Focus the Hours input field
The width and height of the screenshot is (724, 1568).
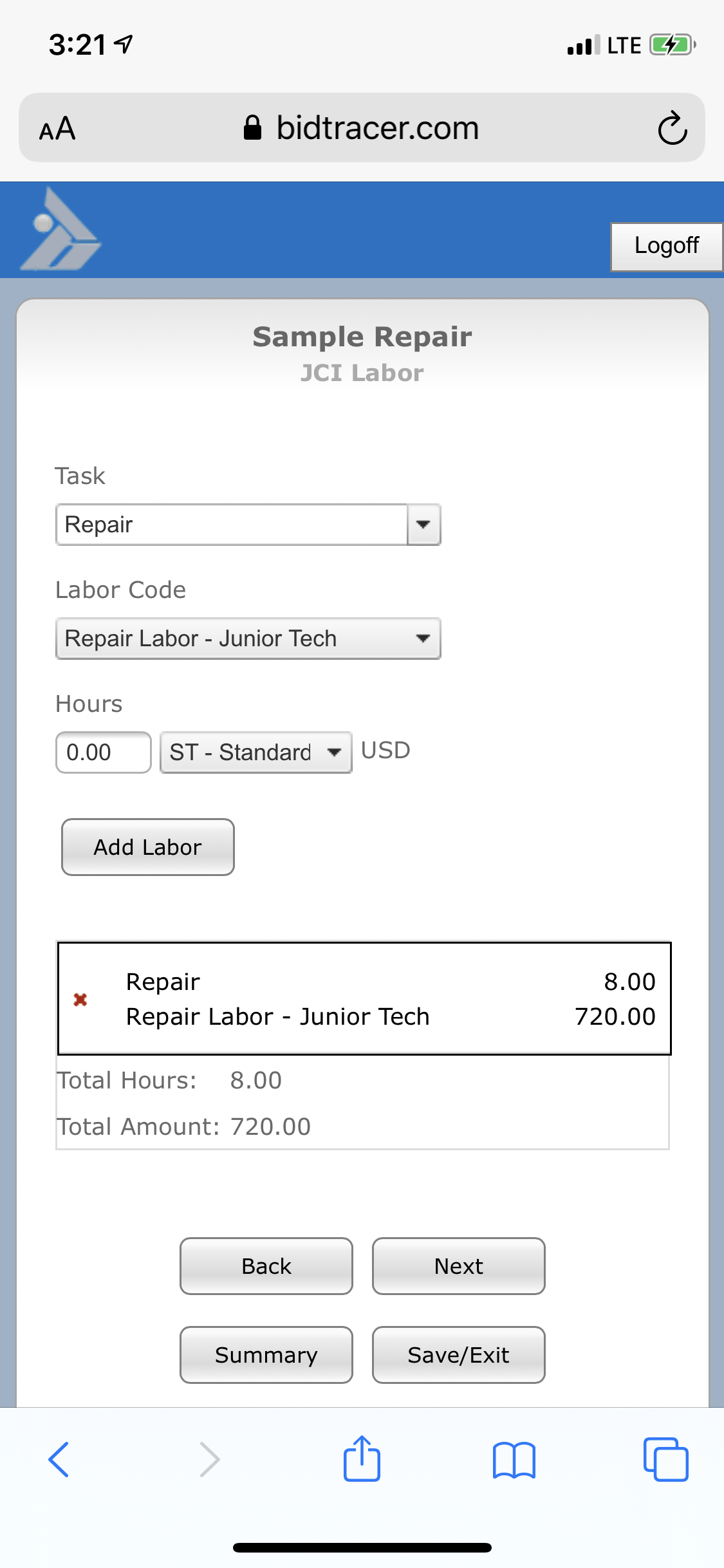pyautogui.click(x=104, y=752)
